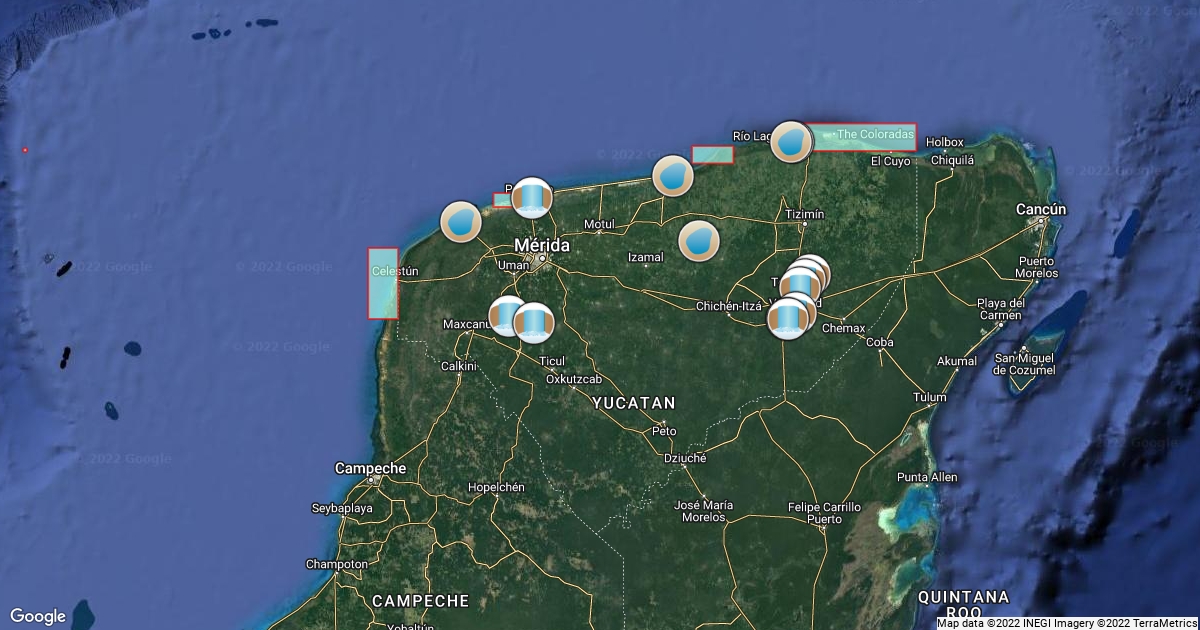
Task: Open the water drop marker on the coast north of Motul
Action: (x=673, y=176)
